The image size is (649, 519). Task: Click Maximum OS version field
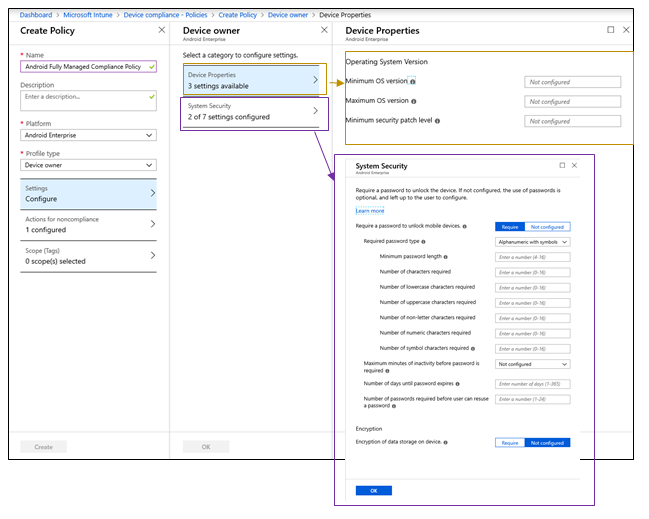[572, 101]
